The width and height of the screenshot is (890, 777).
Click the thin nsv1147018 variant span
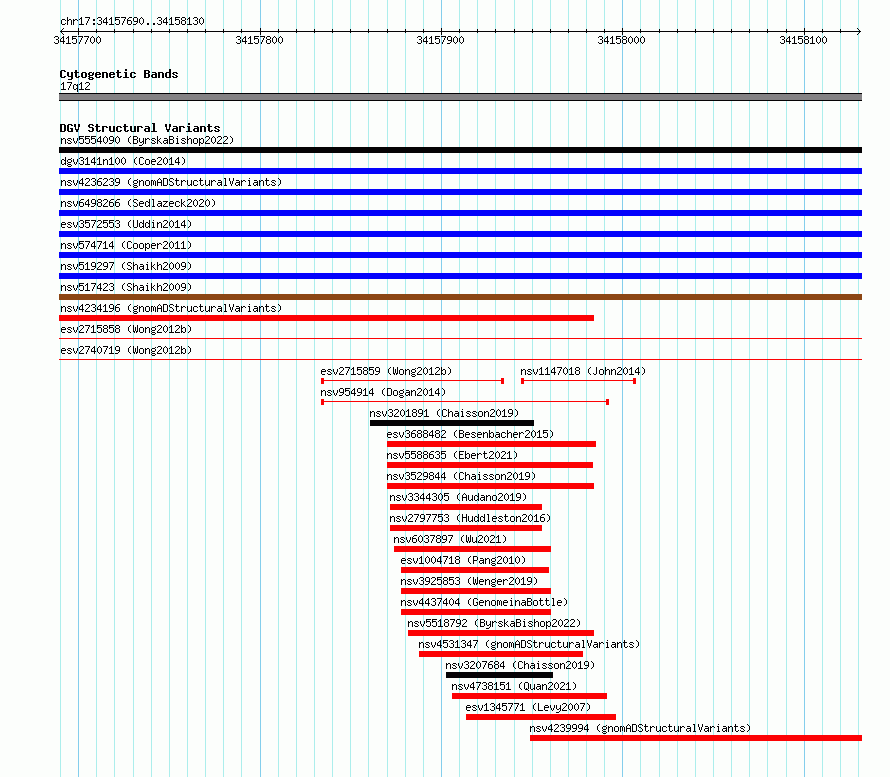pos(578,381)
